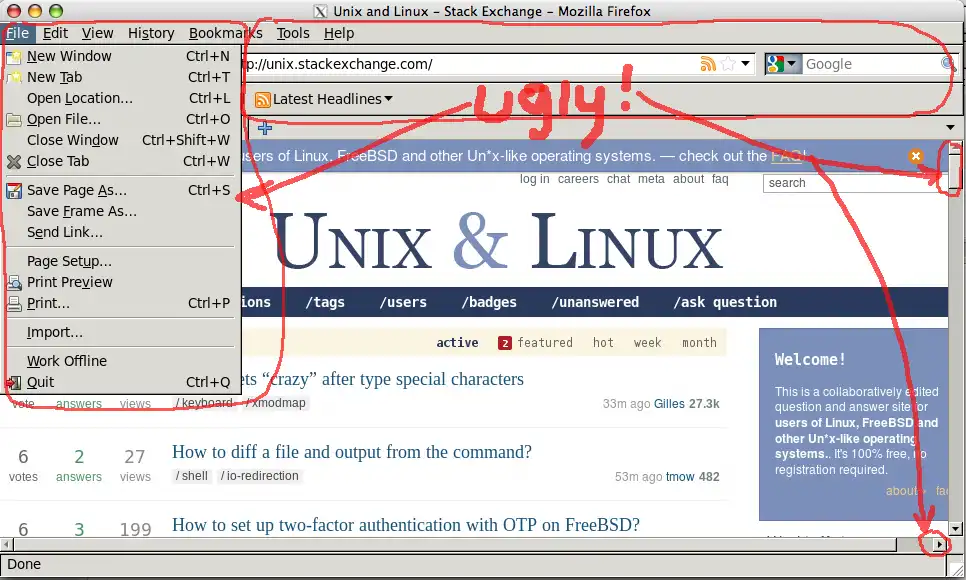Choose Close Window menu entry

(121, 140)
